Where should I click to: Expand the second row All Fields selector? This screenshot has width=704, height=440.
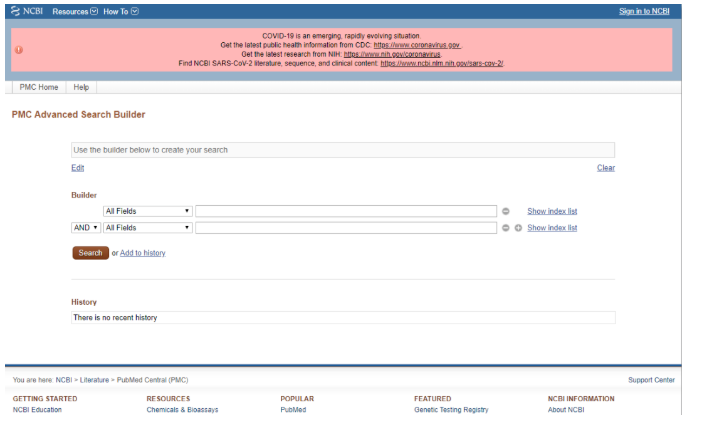[148, 228]
